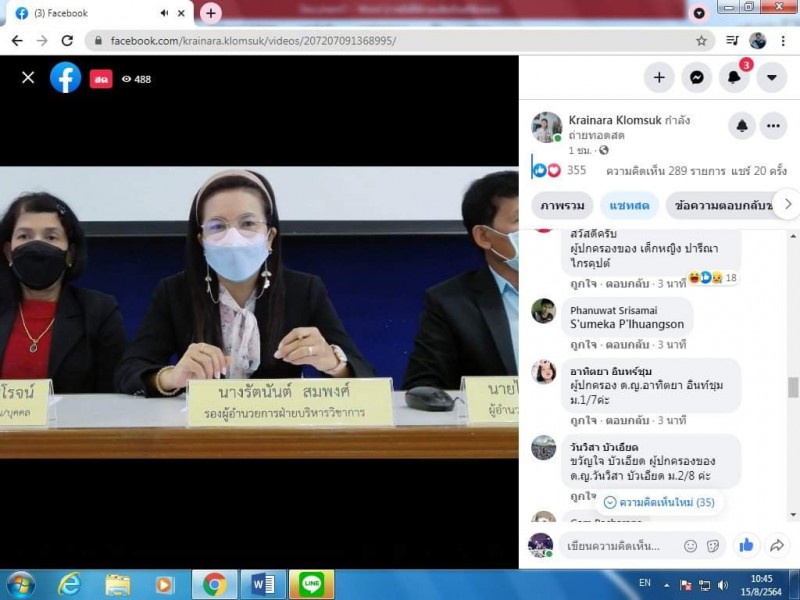Image resolution: width=800 pixels, height=600 pixels.
Task: Open Phanuwat Srisamai's profile name
Action: pyautogui.click(x=613, y=310)
